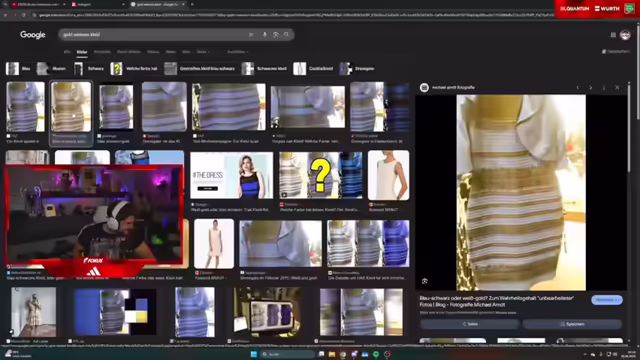The height and width of the screenshot is (360, 640).
Task: Click the Speichern button in preview
Action: [572, 324]
